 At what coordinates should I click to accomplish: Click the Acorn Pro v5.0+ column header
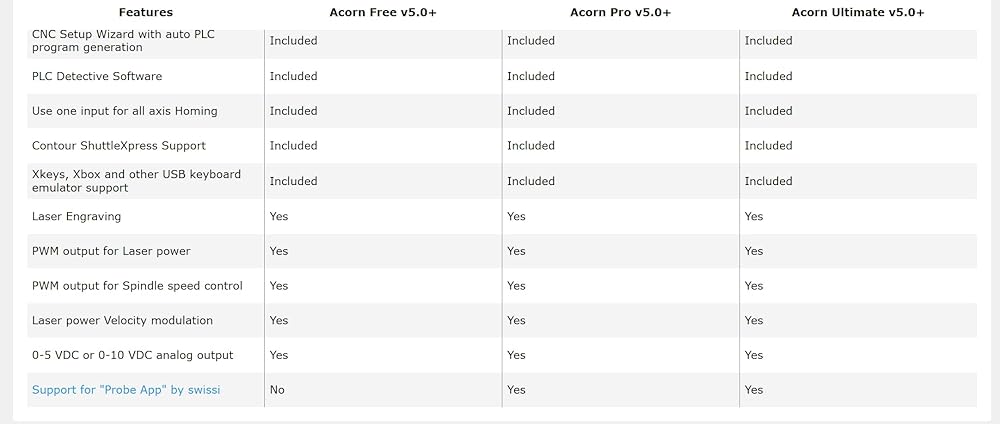pyautogui.click(x=620, y=13)
